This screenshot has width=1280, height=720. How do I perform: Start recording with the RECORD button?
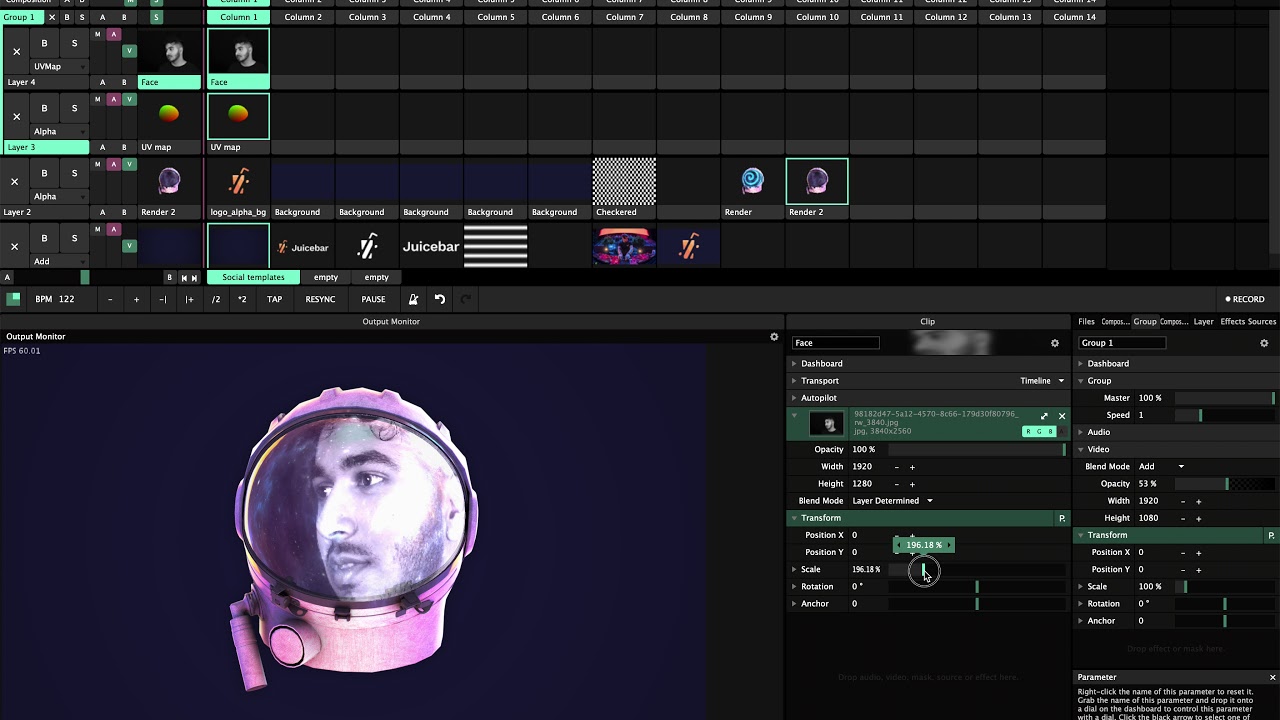tap(1245, 299)
